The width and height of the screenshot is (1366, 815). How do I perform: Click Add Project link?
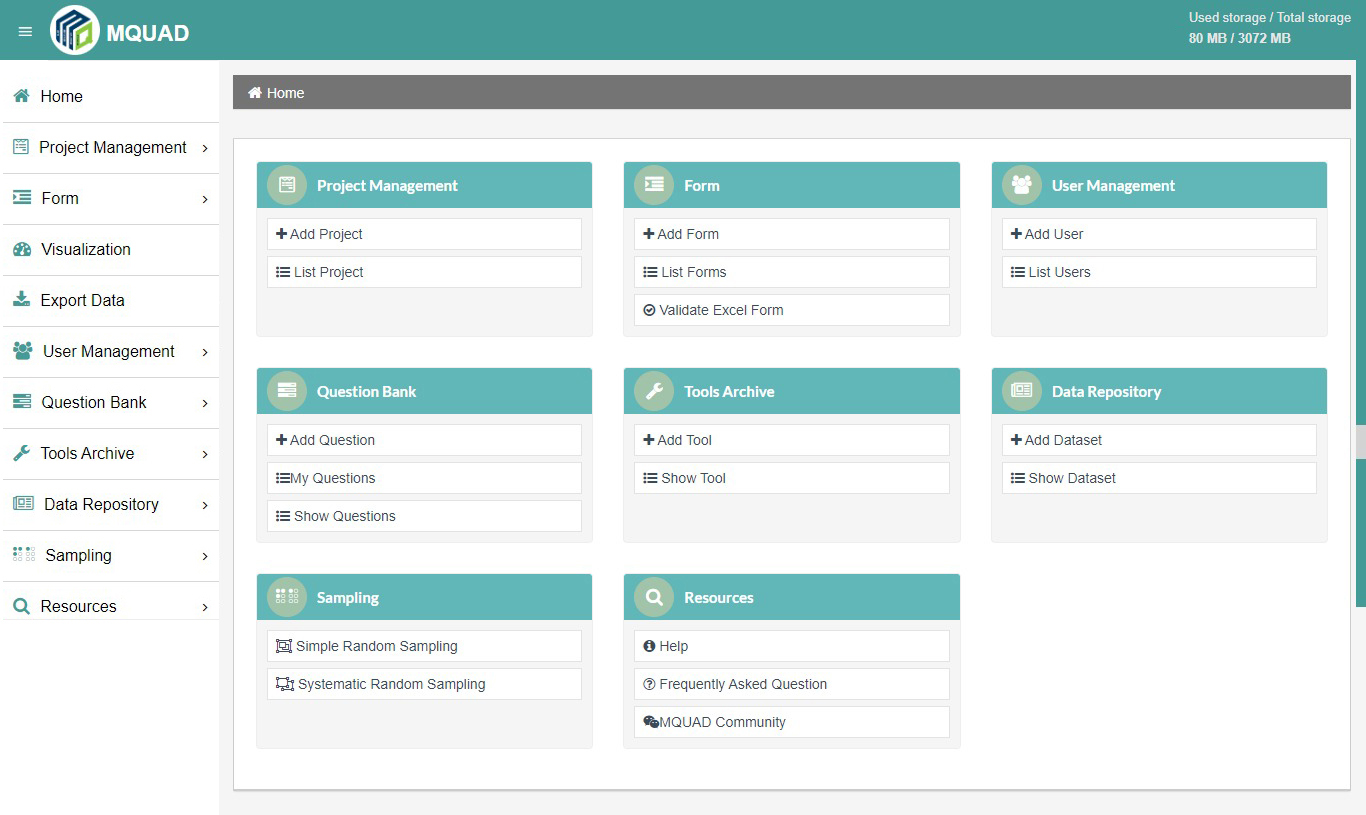coord(325,234)
